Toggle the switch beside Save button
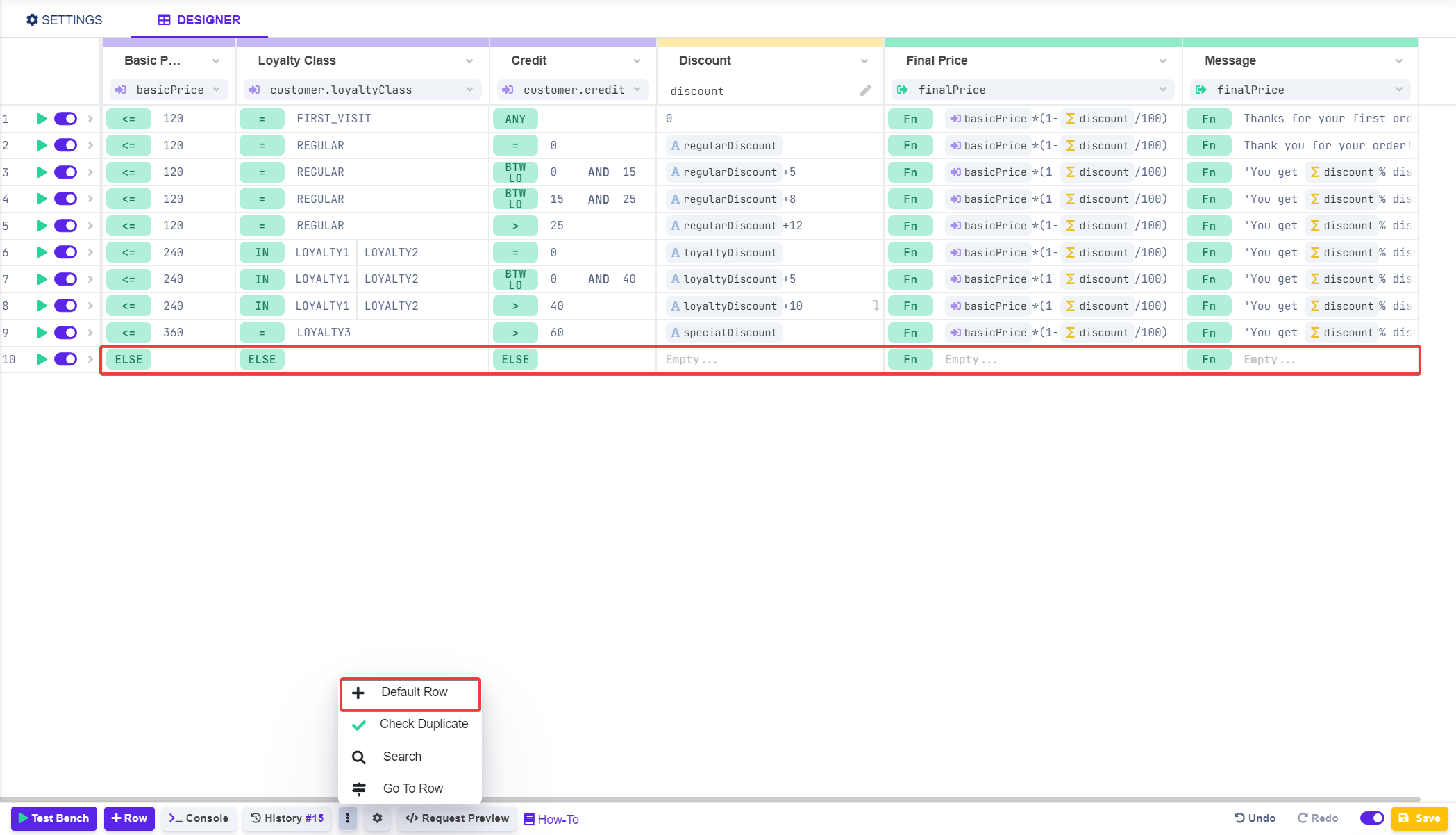 (1371, 818)
